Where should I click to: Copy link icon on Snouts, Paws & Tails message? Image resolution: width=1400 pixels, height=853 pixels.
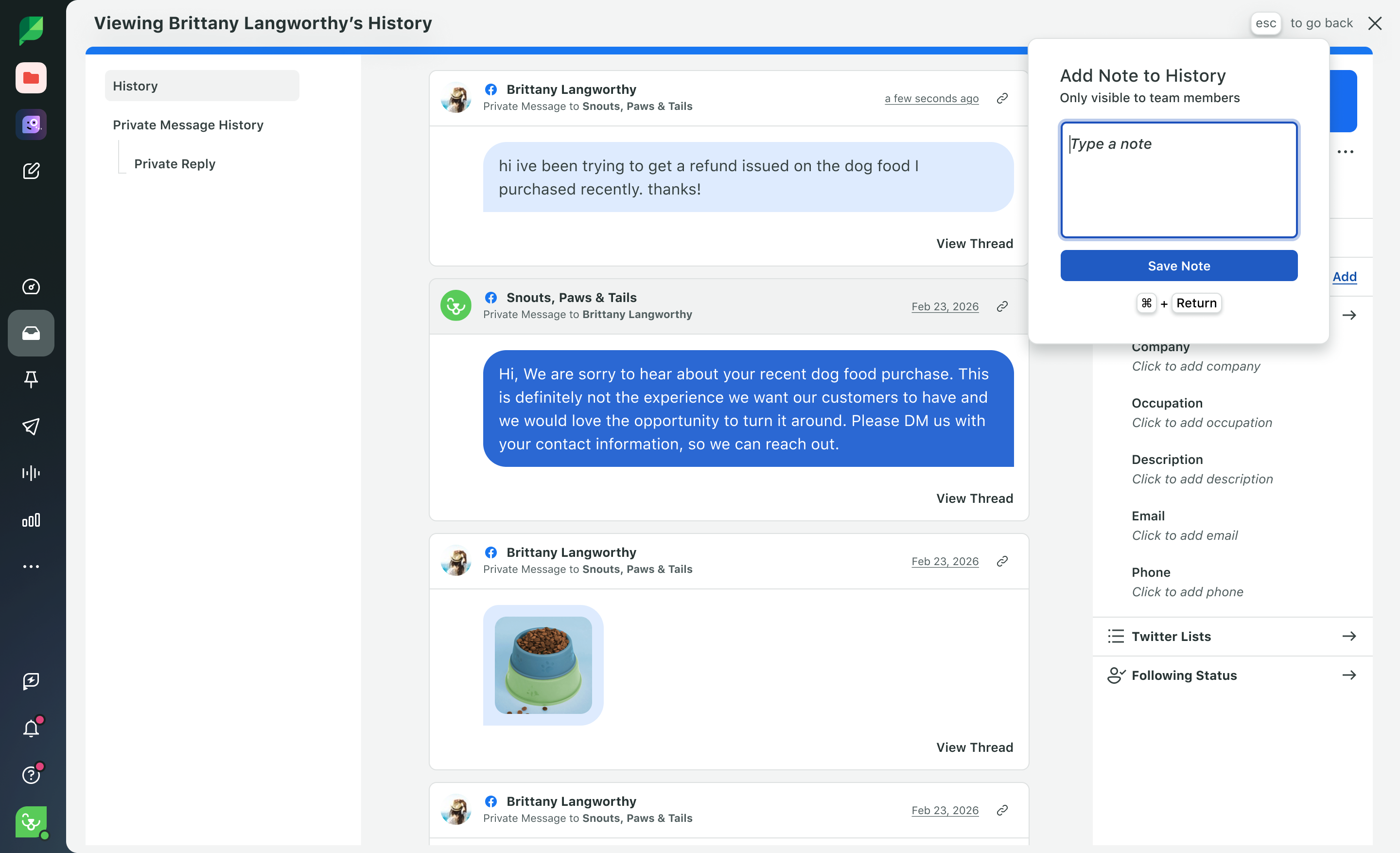point(1002,306)
